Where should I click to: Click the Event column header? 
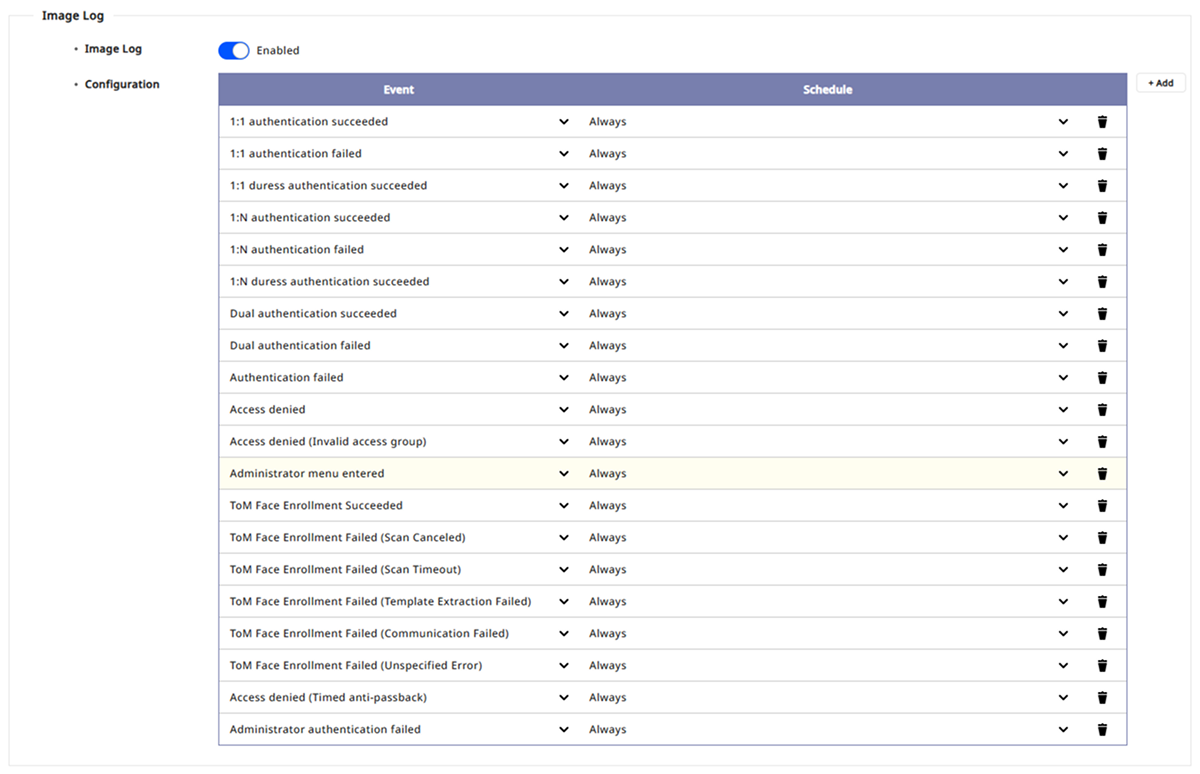pos(398,90)
